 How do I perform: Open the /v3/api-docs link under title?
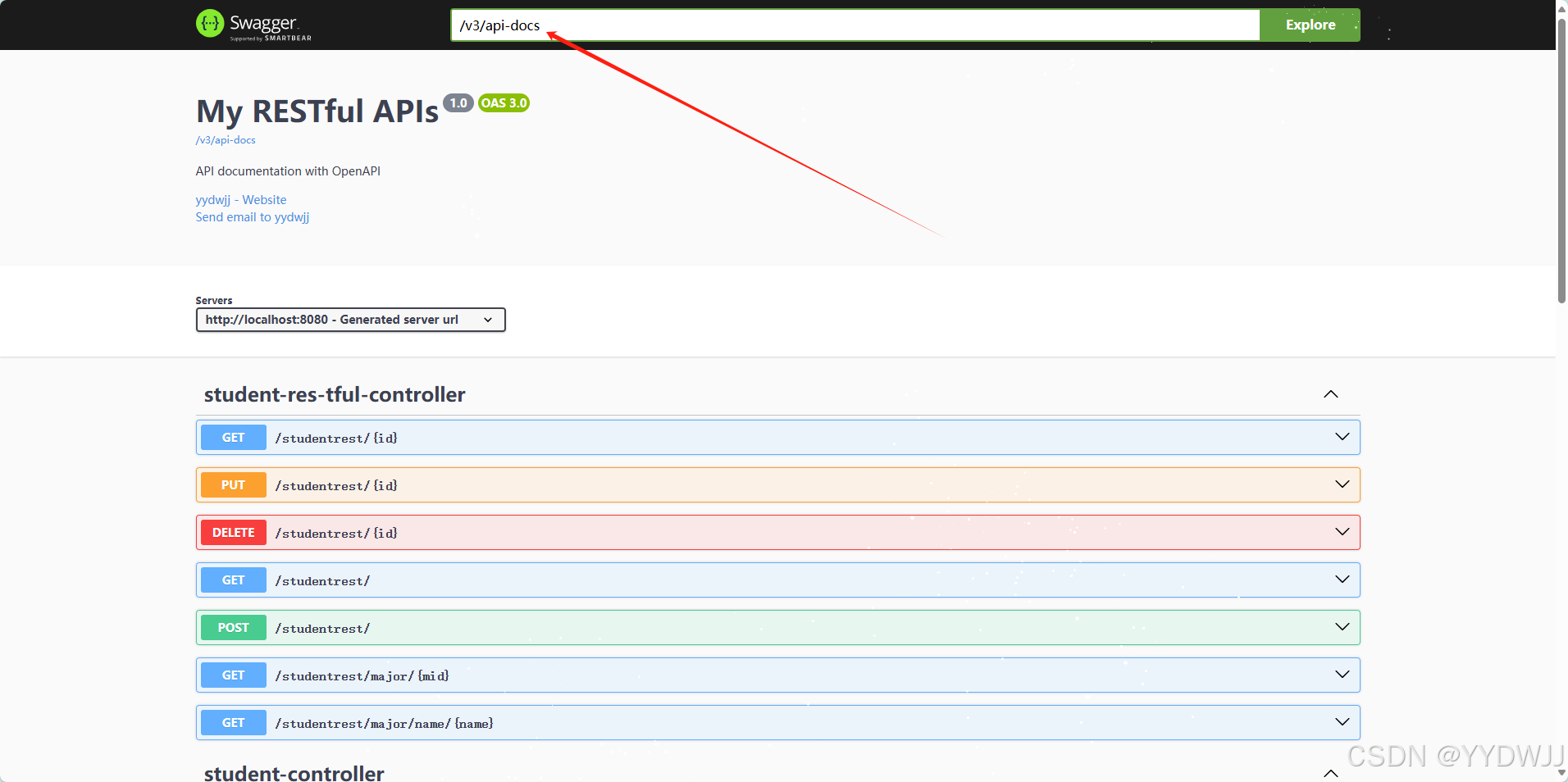226,140
